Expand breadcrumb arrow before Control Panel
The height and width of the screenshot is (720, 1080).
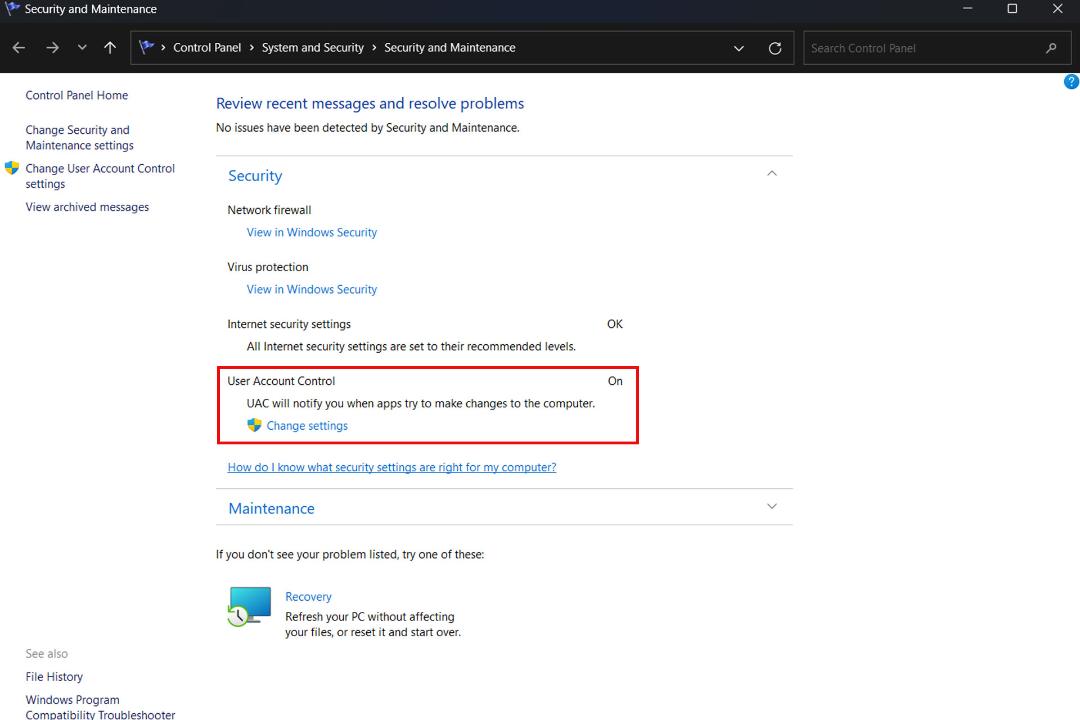[163, 48]
